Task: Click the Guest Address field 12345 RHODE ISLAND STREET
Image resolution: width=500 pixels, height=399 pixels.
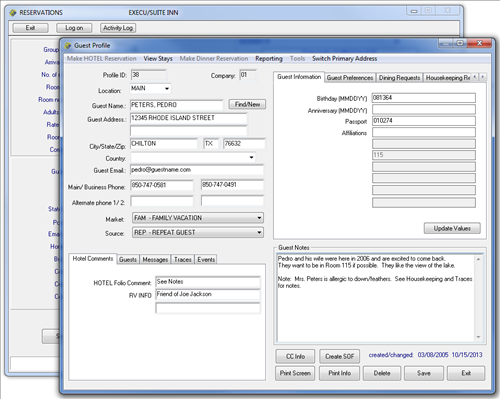Action: pos(189,118)
